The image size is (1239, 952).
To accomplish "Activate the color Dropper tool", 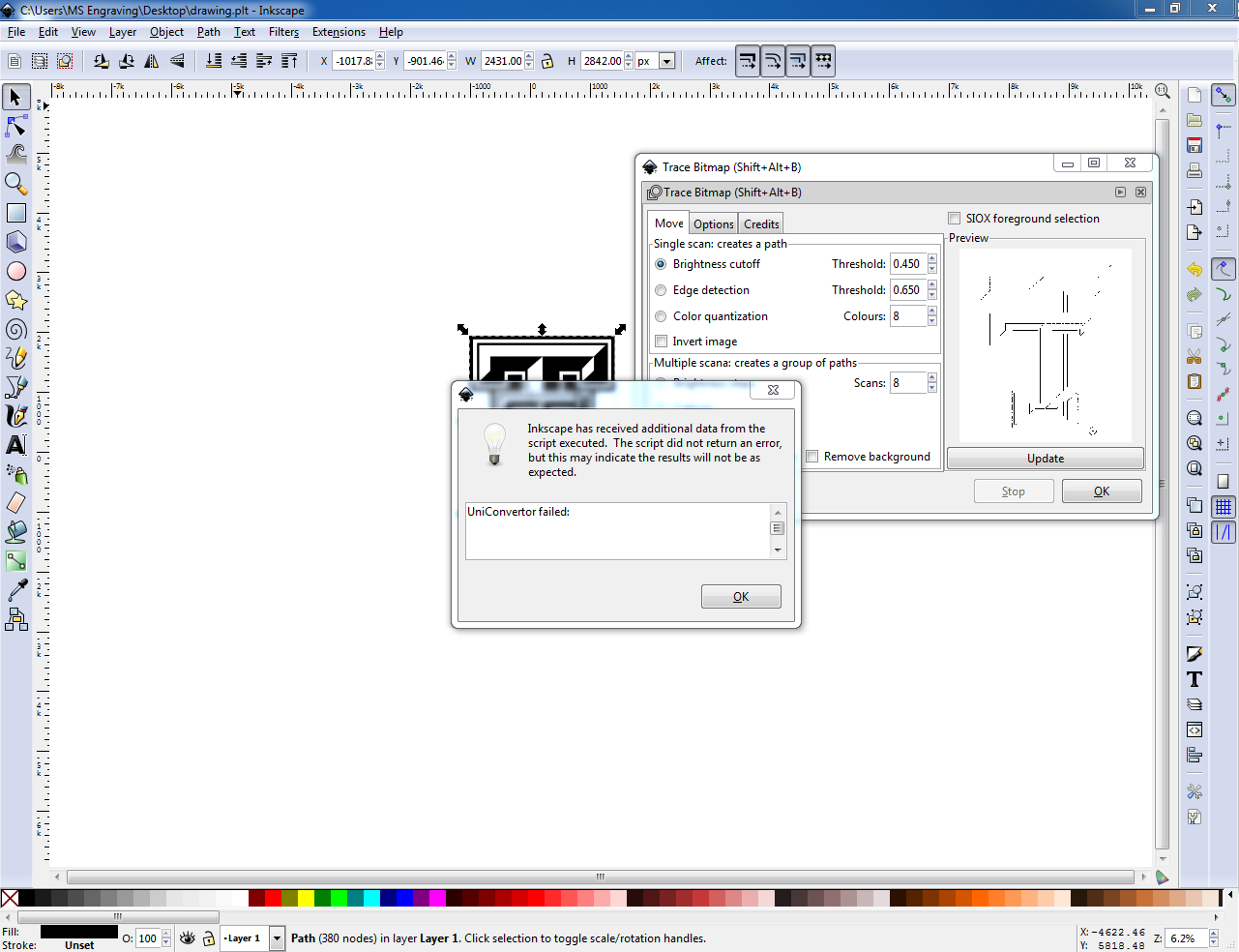I will point(15,590).
